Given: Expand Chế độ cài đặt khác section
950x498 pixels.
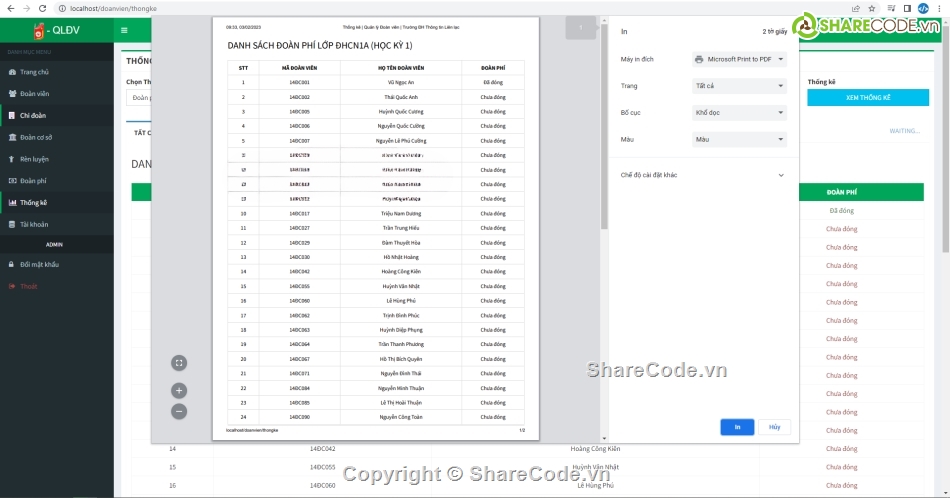Looking at the screenshot, I should [x=703, y=175].
